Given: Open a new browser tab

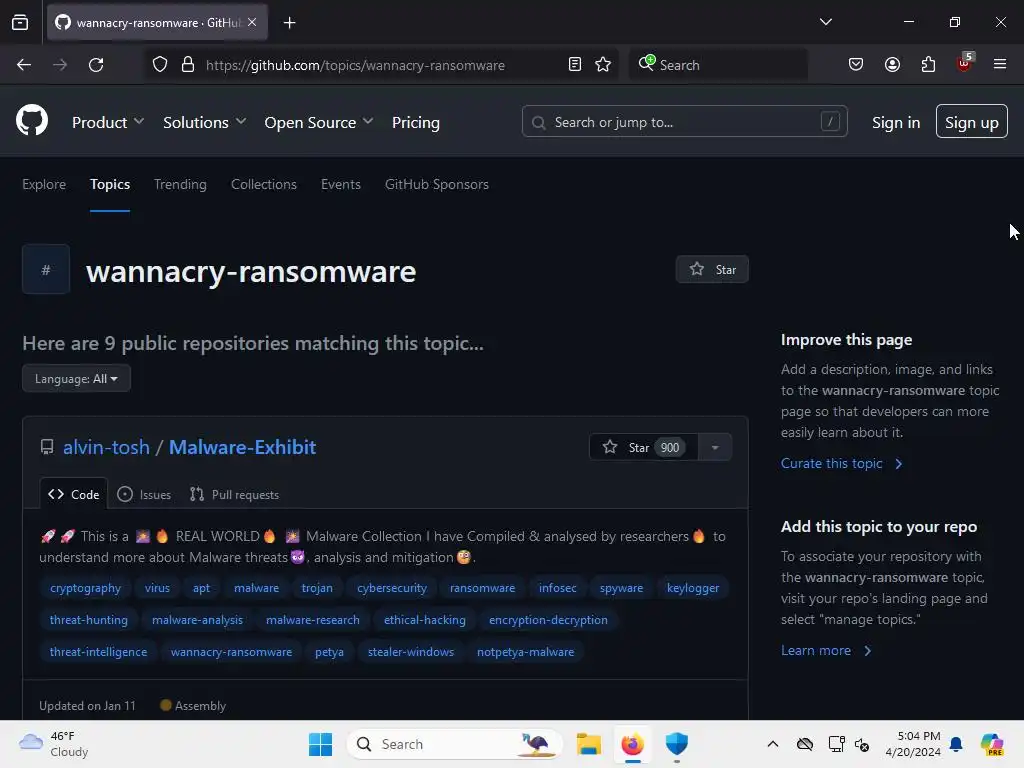Looking at the screenshot, I should click(289, 23).
